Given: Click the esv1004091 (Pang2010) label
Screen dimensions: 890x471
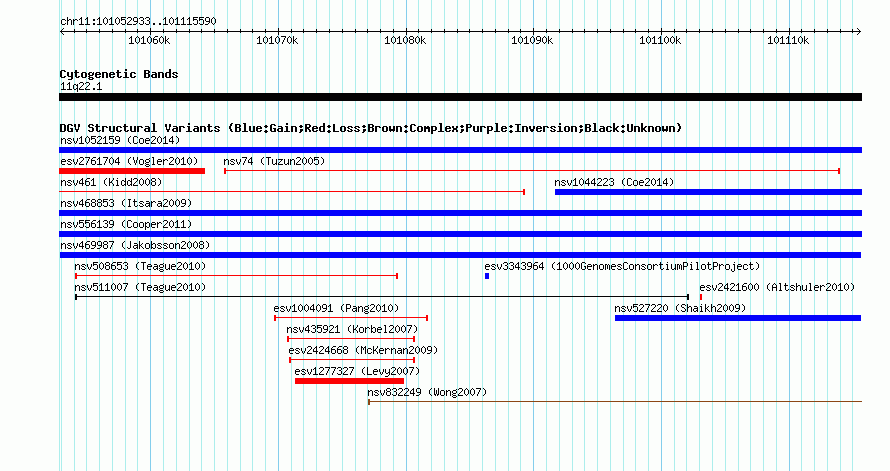Looking at the screenshot, I should point(336,308).
